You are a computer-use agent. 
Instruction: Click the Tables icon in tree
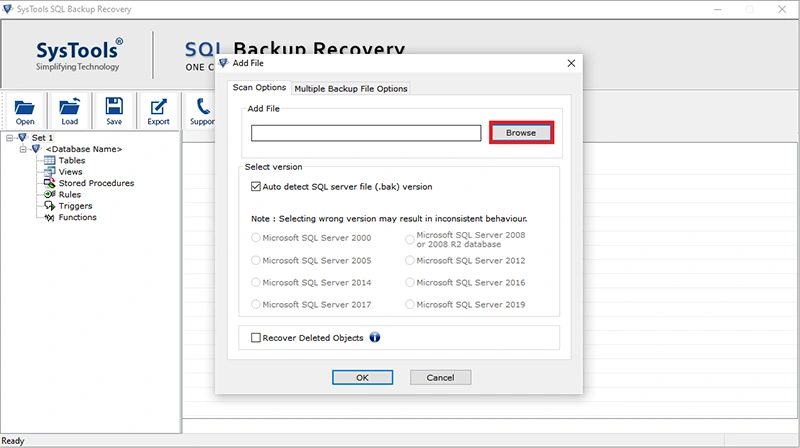[x=49, y=160]
